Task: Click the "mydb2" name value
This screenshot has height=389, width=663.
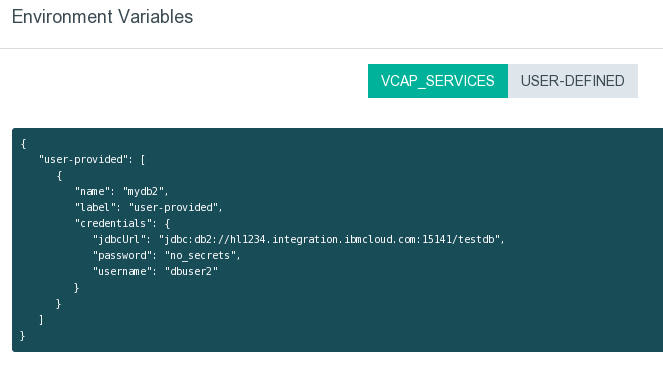Action: 143,192
